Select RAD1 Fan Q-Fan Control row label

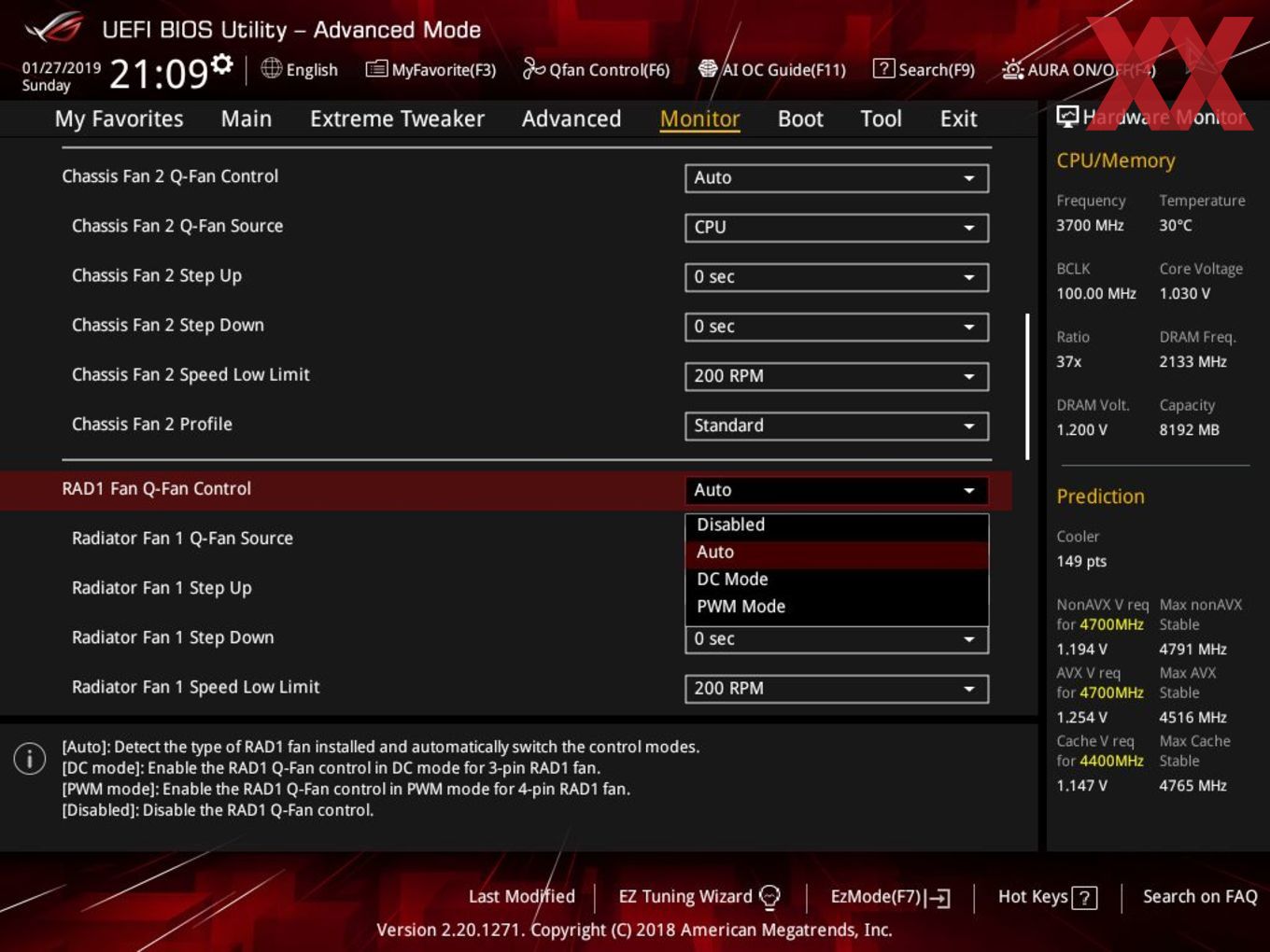(156, 488)
